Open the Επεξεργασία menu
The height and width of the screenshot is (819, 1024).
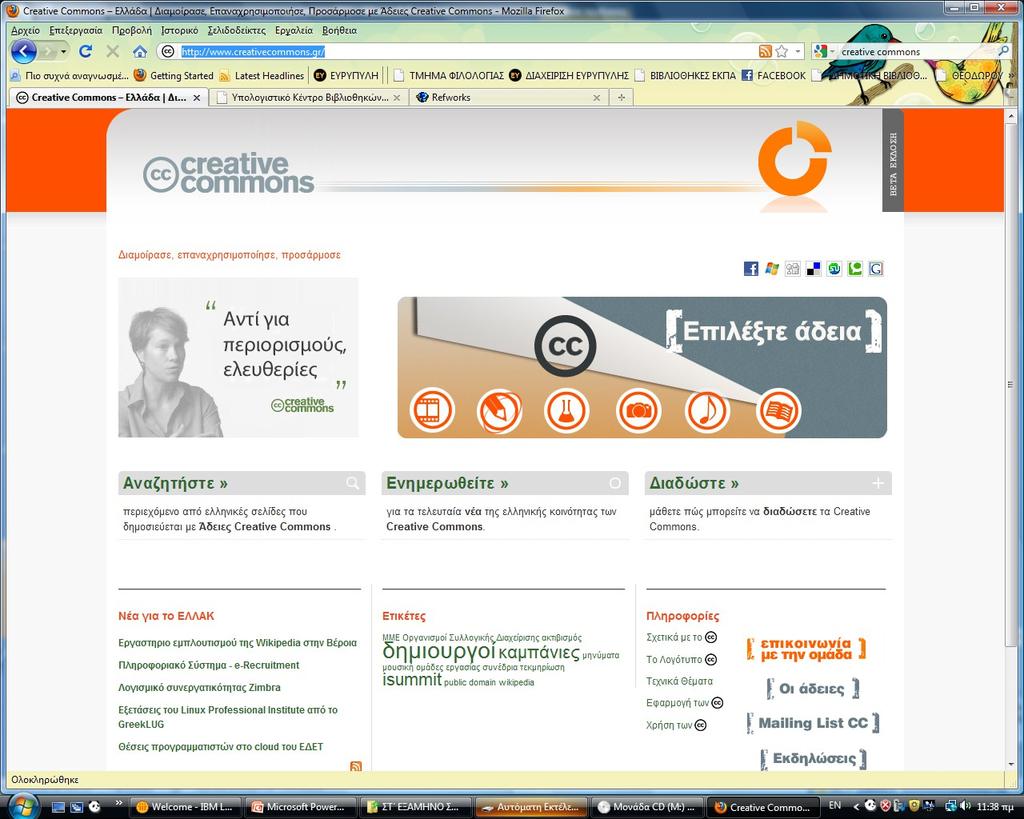[x=76, y=30]
